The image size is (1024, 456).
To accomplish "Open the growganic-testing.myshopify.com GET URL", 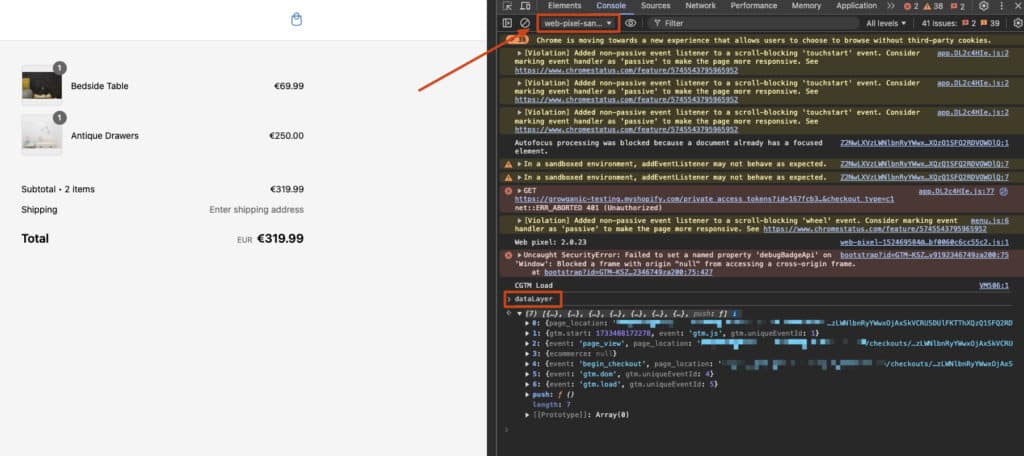I will 704,199.
